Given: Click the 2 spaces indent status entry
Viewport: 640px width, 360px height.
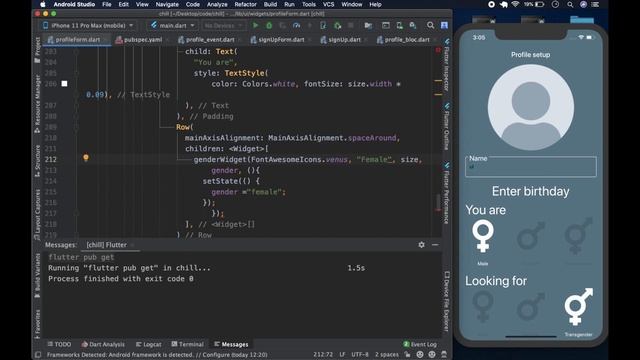Looking at the screenshot, I should (x=387, y=355).
